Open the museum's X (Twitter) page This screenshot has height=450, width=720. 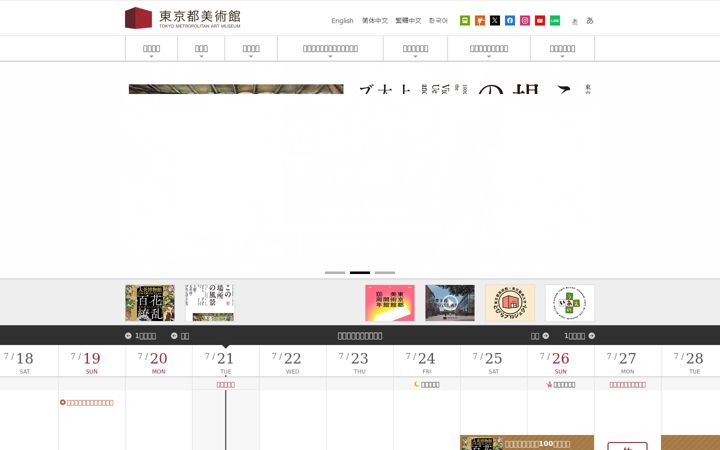click(x=495, y=20)
